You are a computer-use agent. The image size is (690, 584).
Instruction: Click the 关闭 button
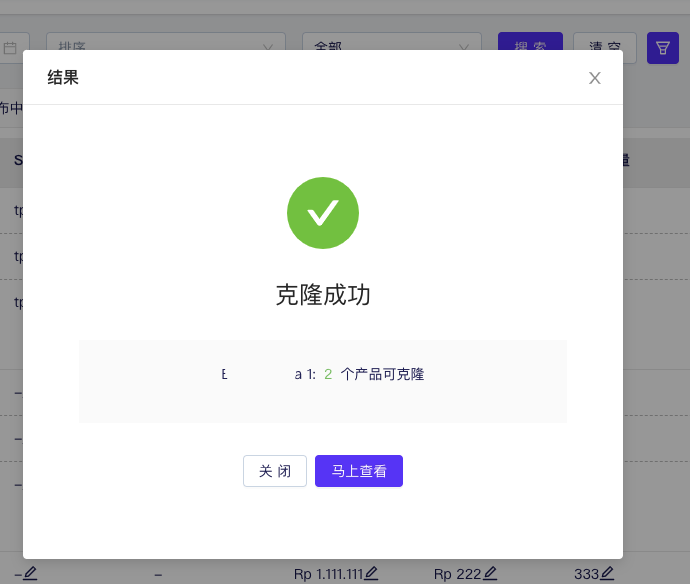[x=275, y=471]
